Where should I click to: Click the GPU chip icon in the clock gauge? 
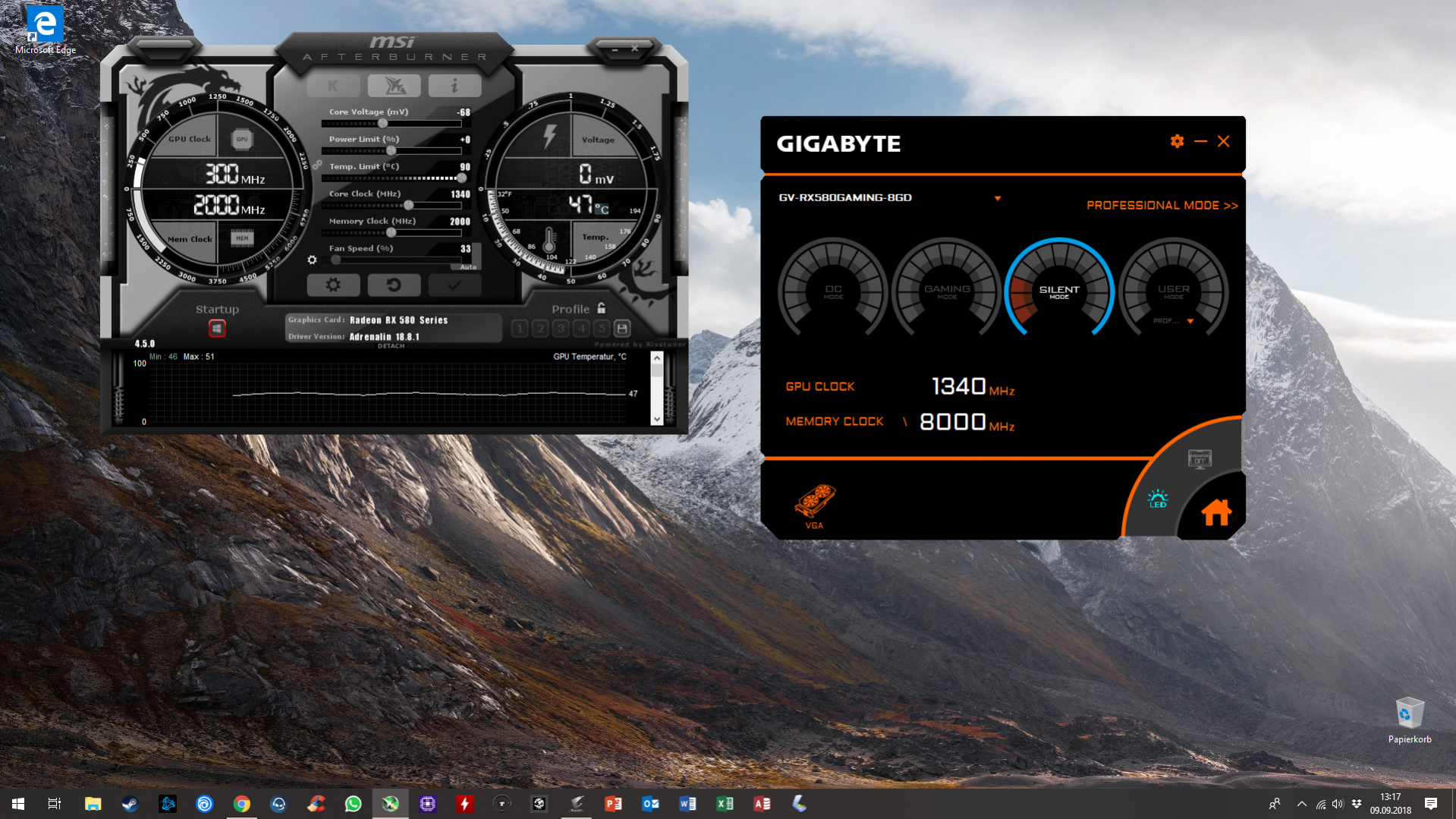pos(242,139)
